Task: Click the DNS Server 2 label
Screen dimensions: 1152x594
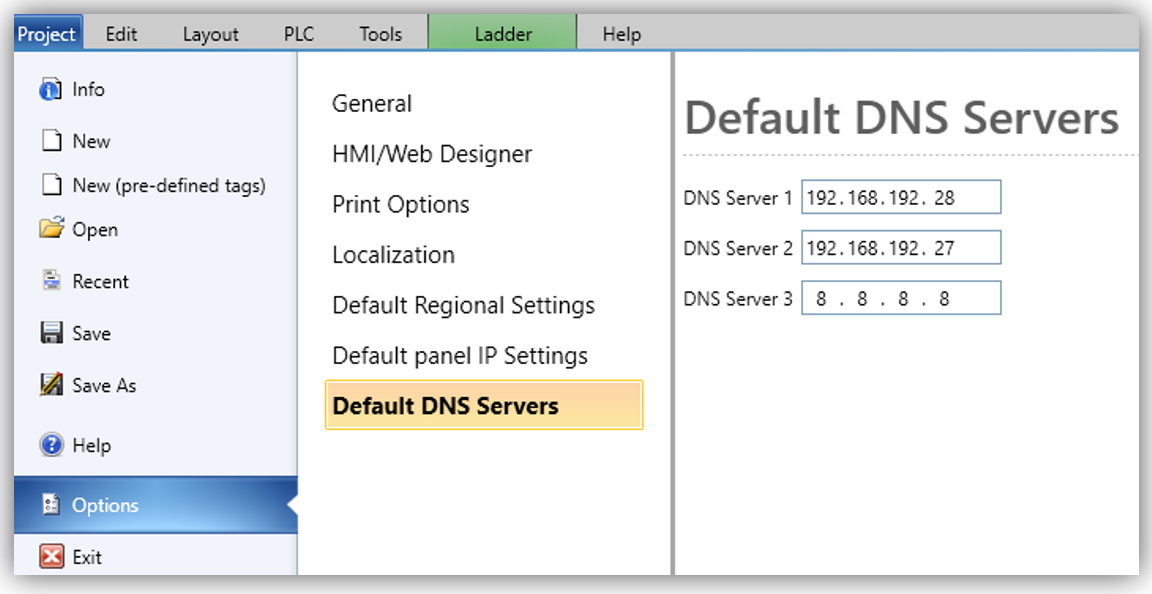Action: 738,248
